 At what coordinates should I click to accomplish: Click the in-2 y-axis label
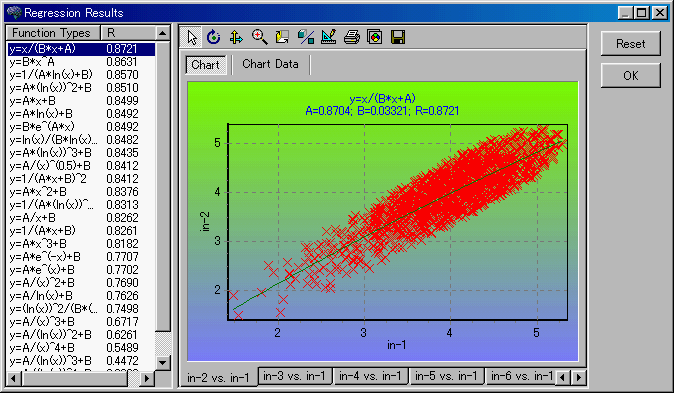point(205,222)
